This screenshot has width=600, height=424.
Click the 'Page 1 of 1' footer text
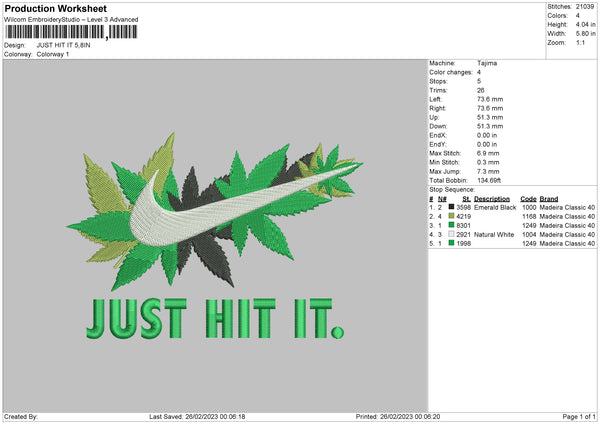tap(579, 416)
